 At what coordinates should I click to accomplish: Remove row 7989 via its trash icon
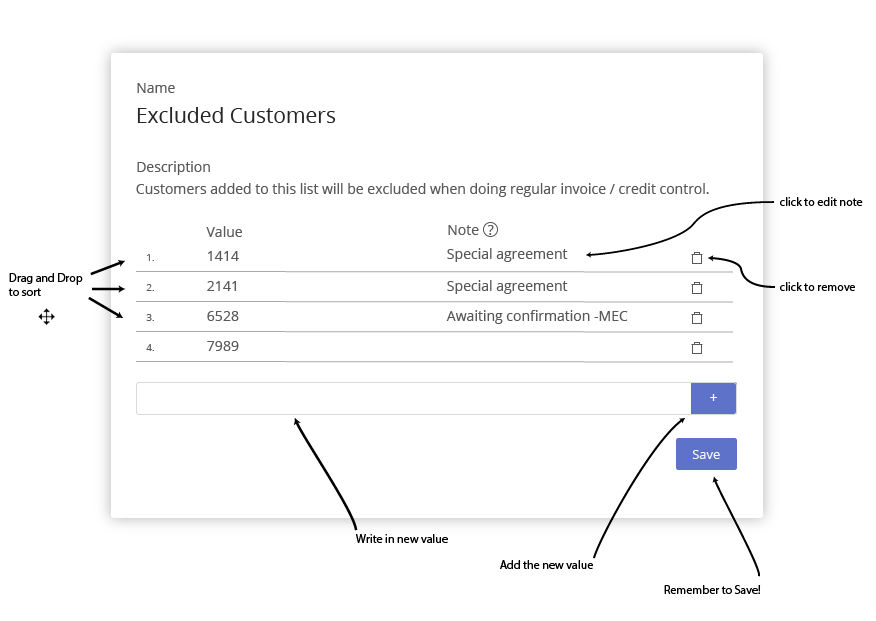(x=697, y=348)
